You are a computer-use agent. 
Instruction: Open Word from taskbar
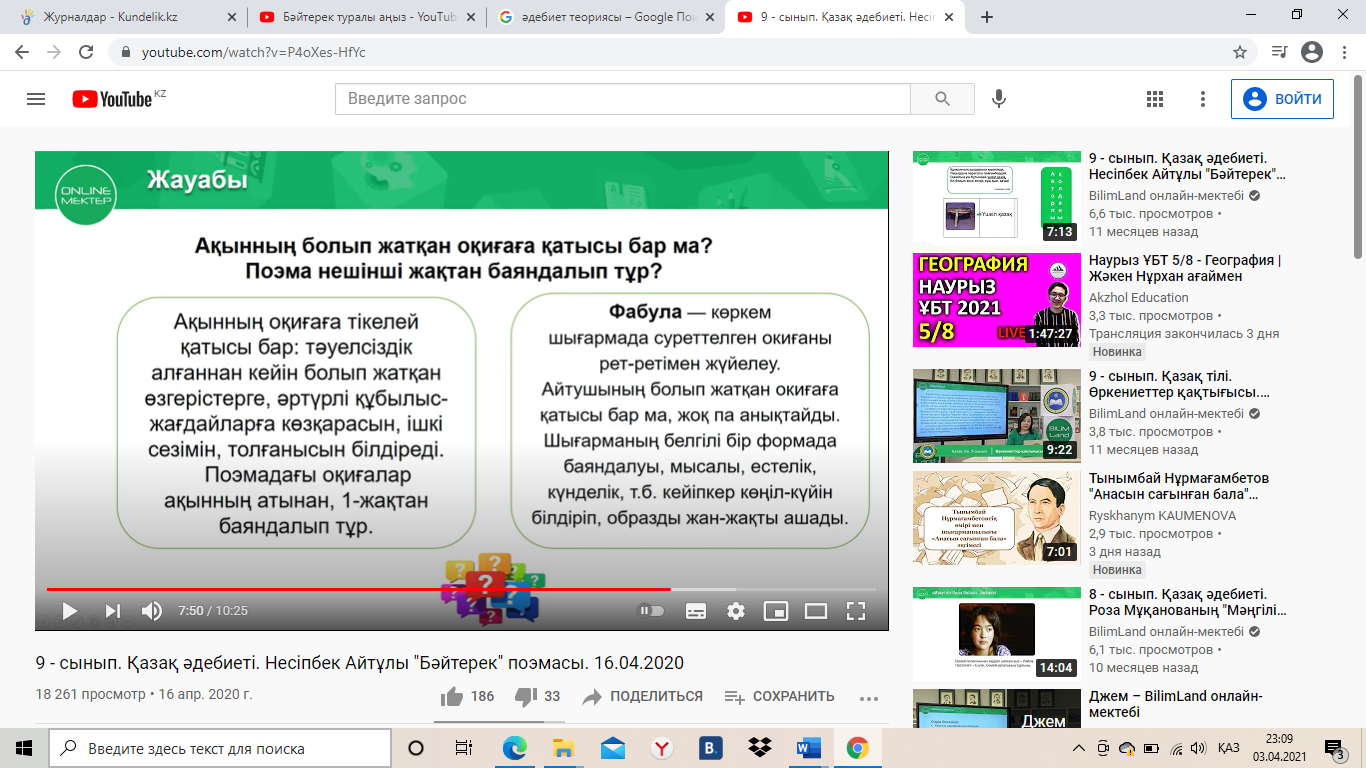(x=808, y=748)
